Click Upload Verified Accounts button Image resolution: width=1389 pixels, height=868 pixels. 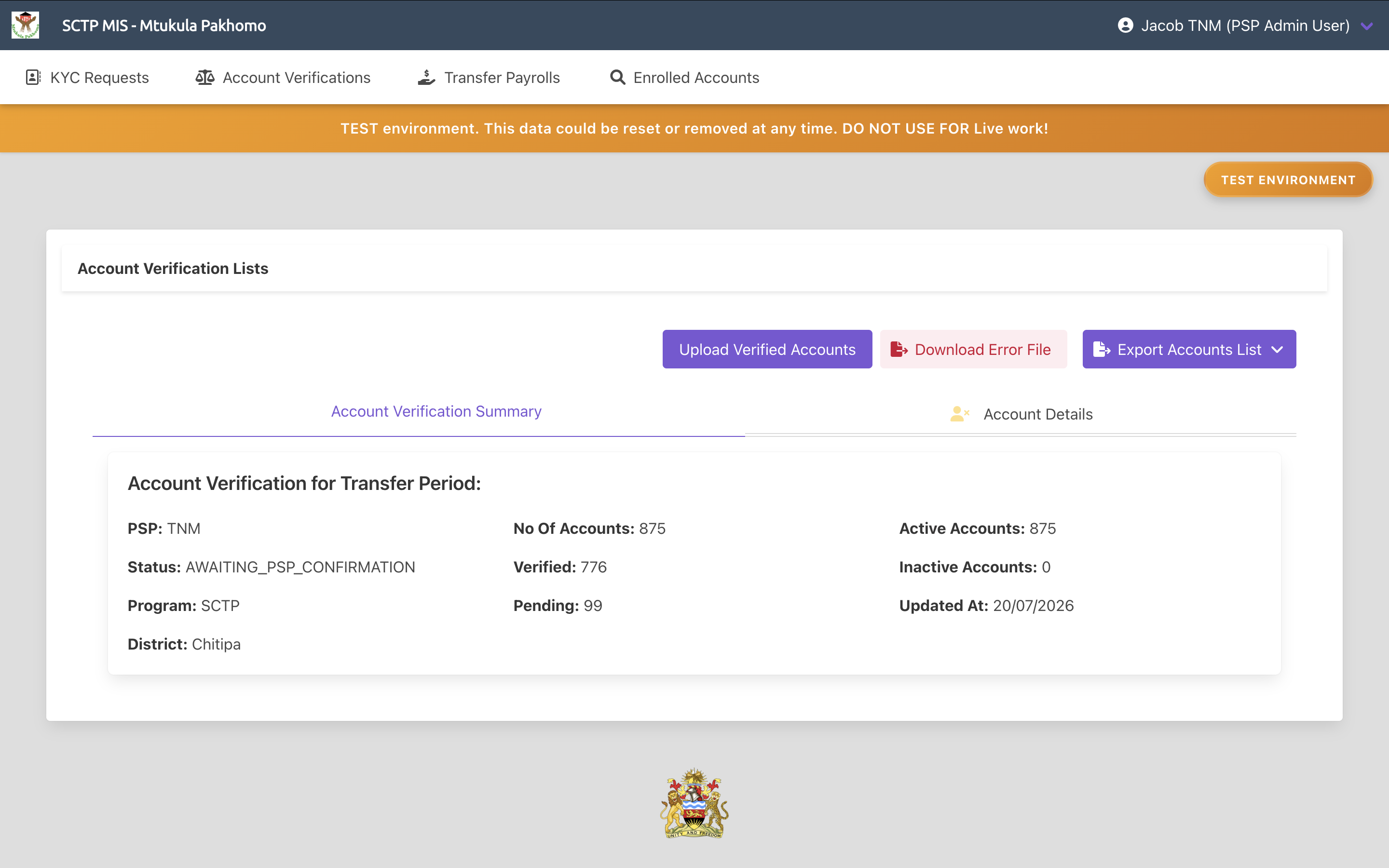pyautogui.click(x=767, y=349)
